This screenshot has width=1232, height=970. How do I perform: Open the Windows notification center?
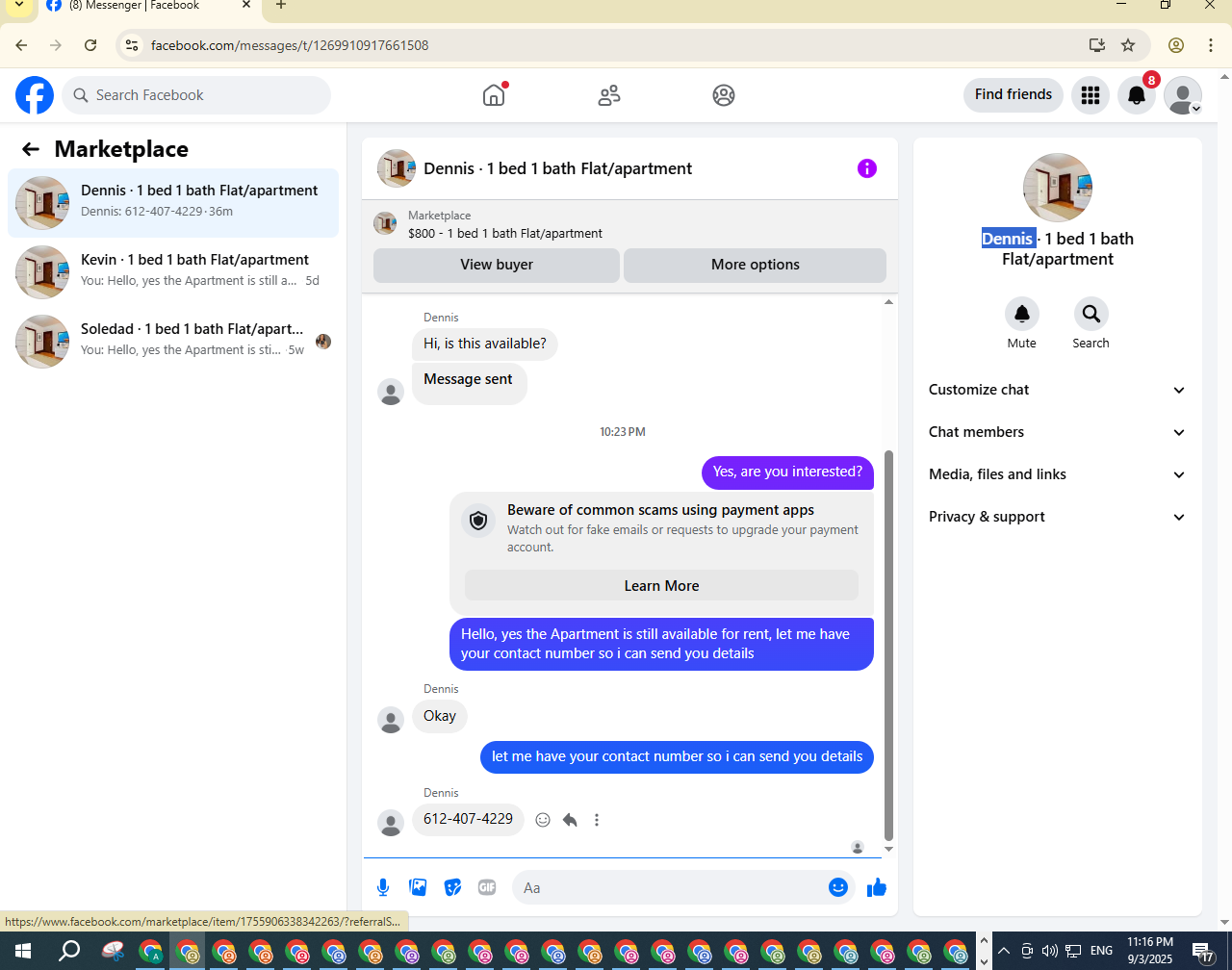click(x=1204, y=952)
